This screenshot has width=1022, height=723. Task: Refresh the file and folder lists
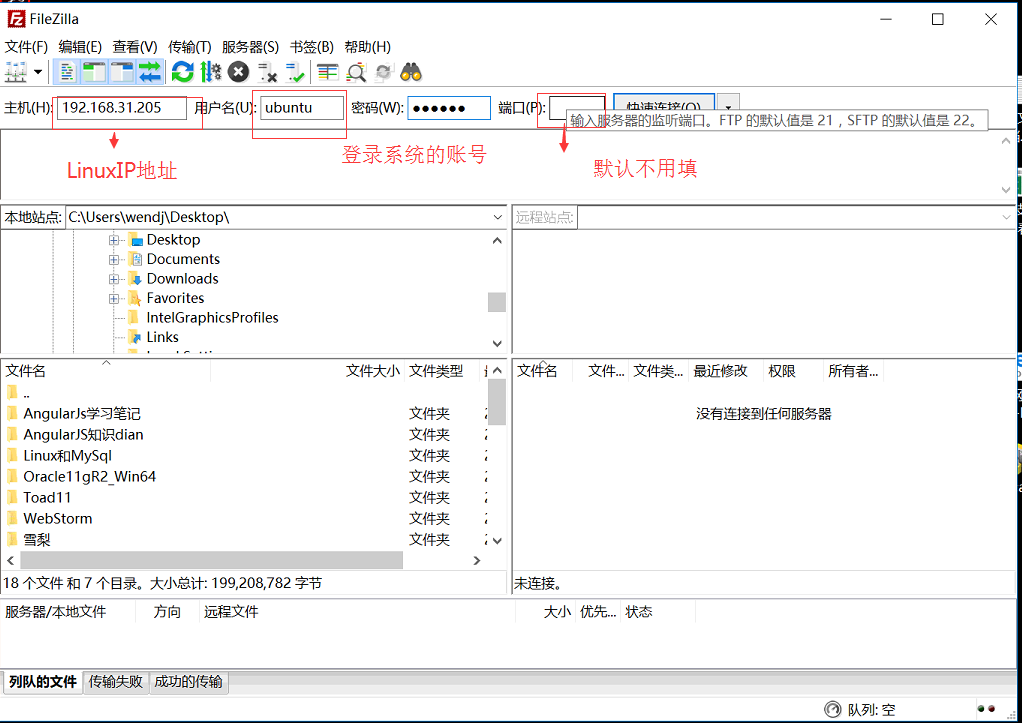tap(182, 72)
